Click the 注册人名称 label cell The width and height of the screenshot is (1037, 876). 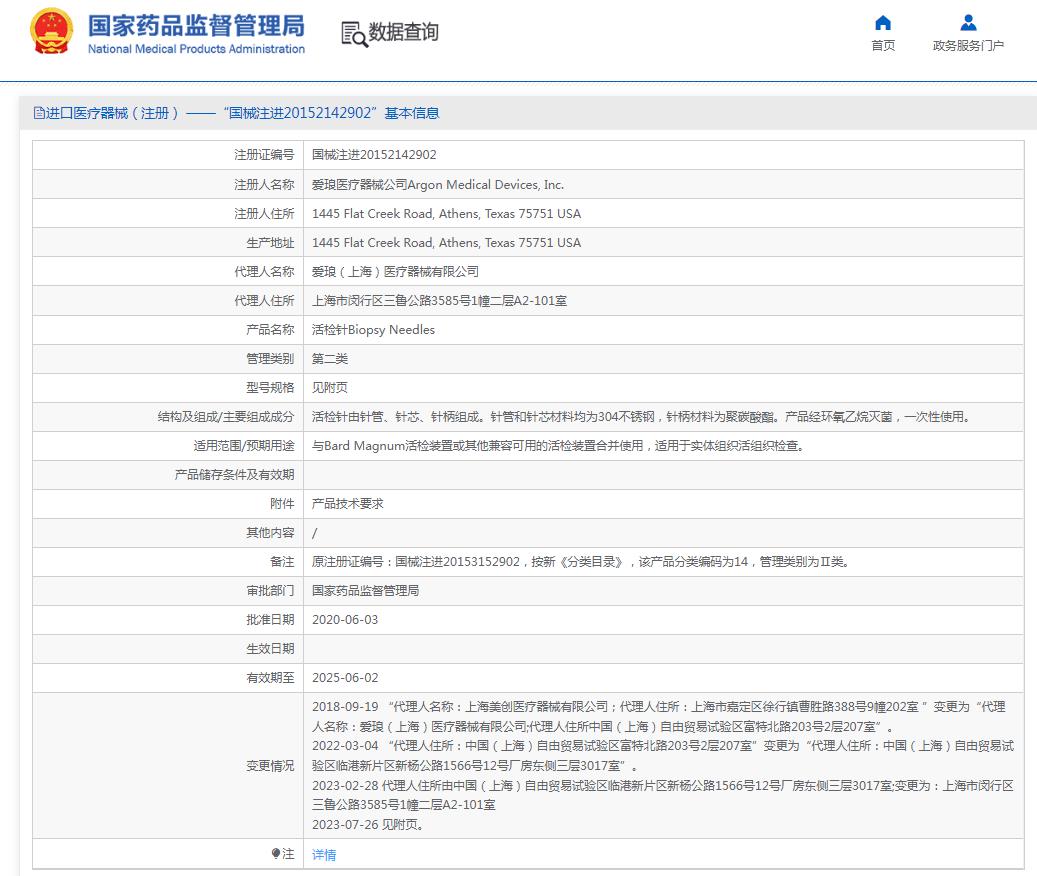(168, 184)
